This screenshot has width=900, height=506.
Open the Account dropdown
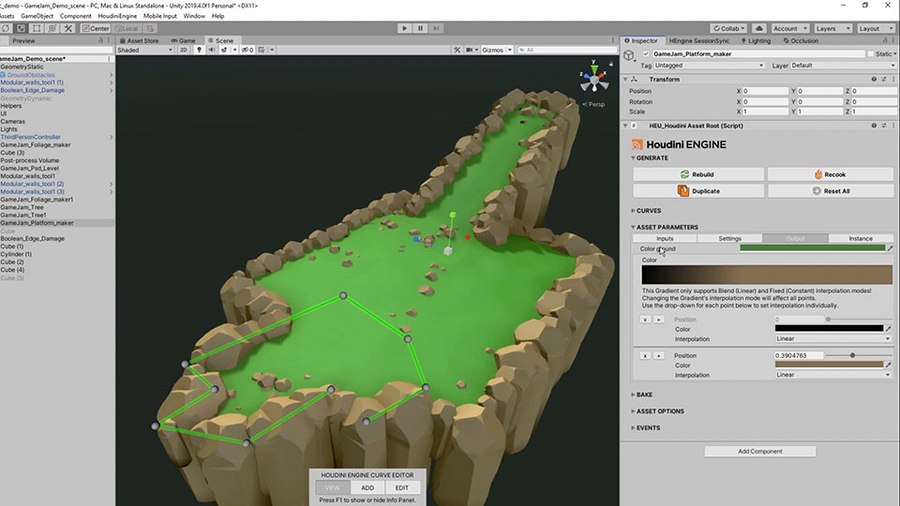coord(790,28)
